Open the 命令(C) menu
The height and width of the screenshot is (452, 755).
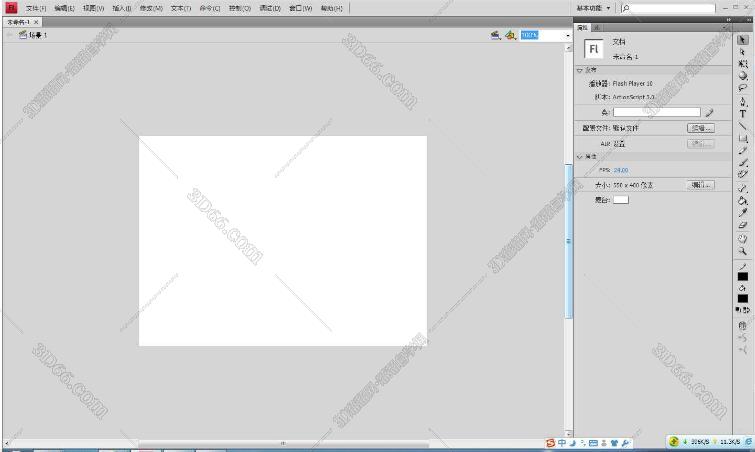[x=210, y=8]
